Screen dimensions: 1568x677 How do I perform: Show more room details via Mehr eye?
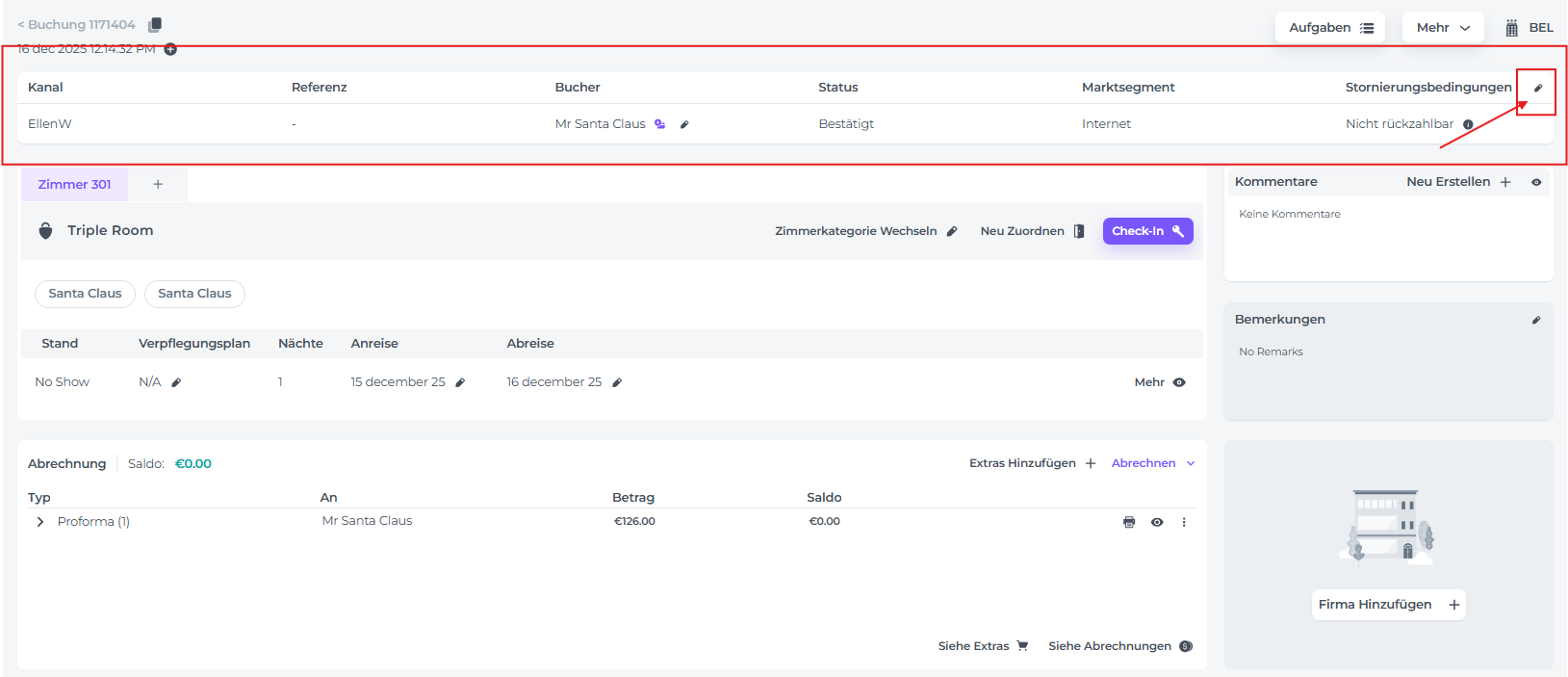click(x=1179, y=382)
